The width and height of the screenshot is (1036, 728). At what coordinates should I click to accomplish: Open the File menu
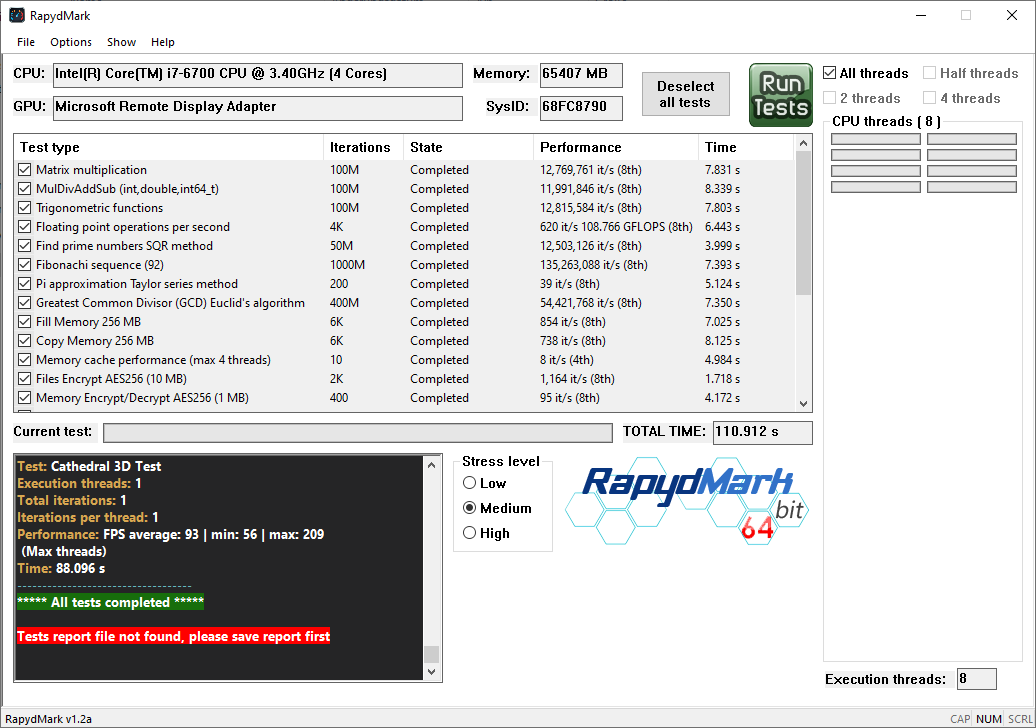(x=26, y=42)
